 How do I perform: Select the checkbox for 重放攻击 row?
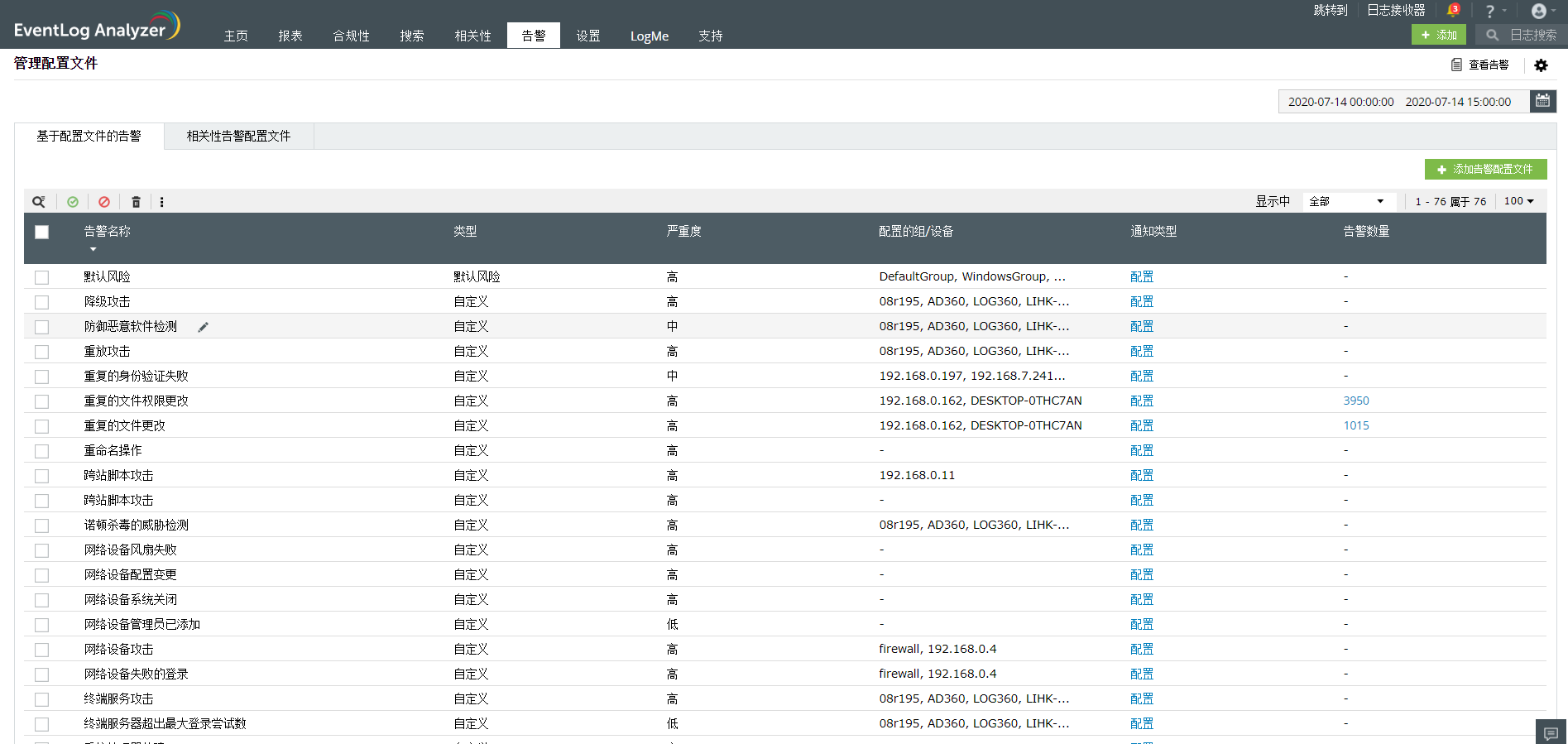click(42, 352)
